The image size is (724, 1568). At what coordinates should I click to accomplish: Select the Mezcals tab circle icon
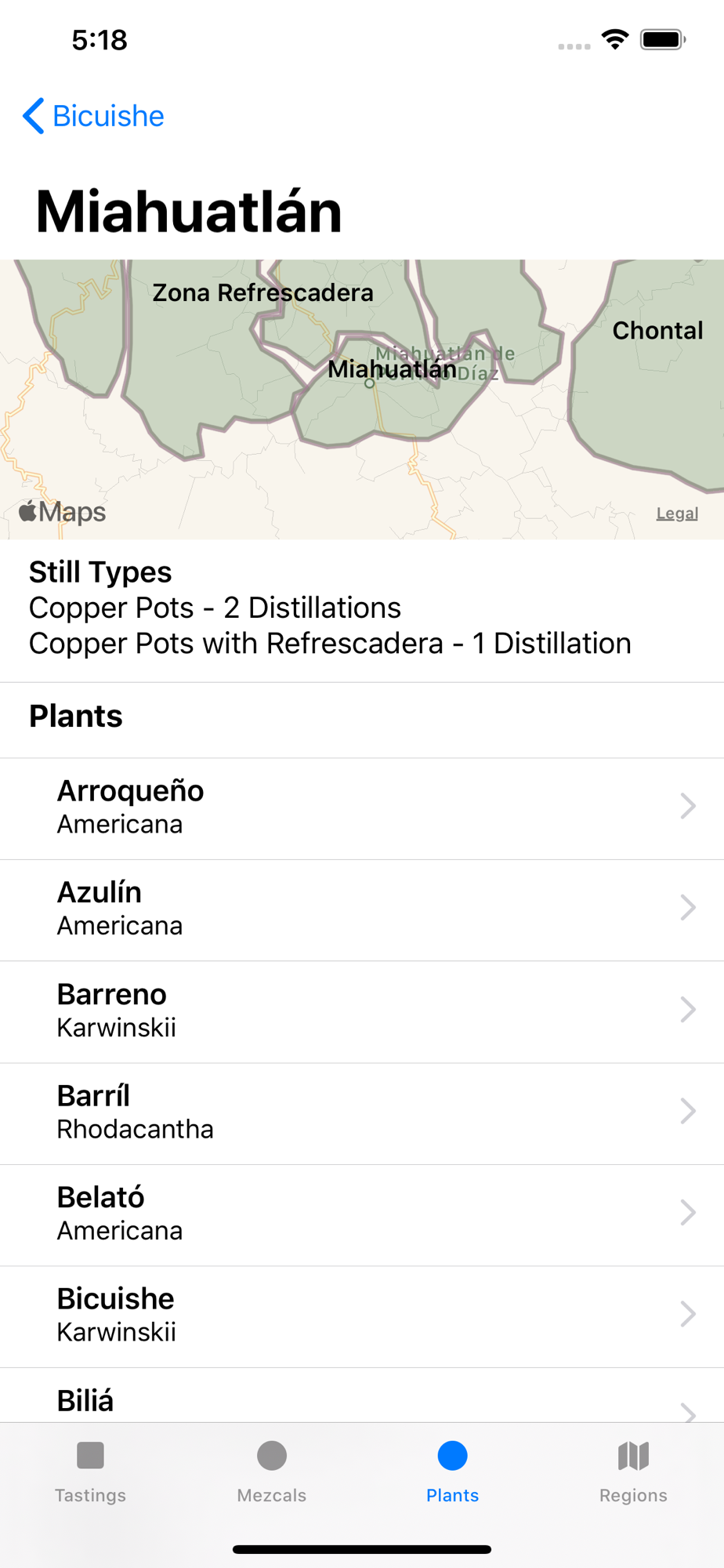(272, 1456)
